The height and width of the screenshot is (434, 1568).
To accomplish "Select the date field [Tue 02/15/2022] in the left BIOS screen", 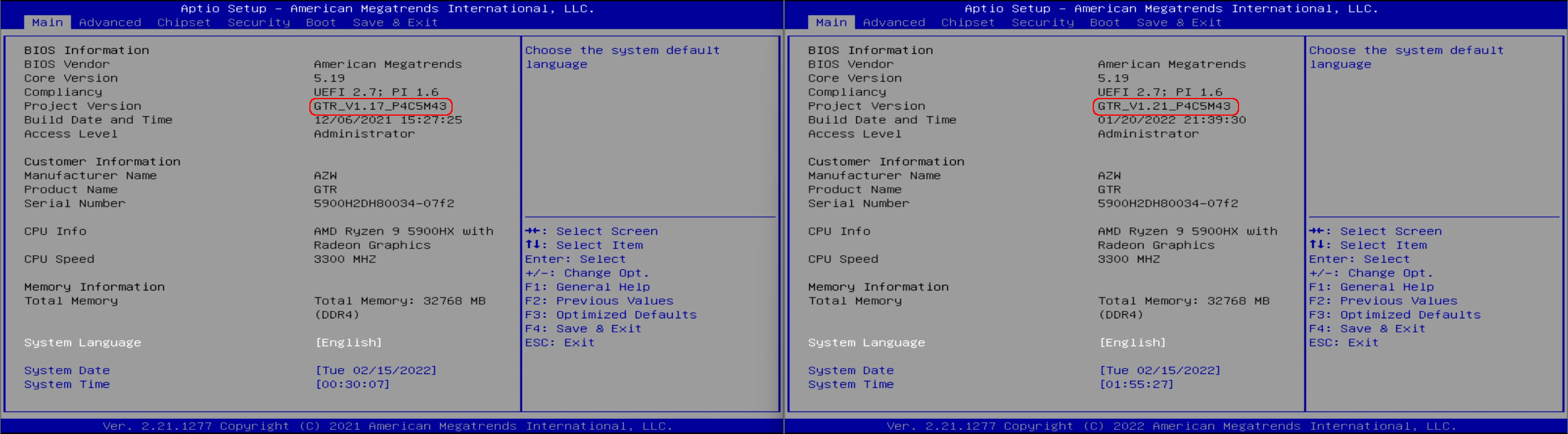I will click(376, 371).
